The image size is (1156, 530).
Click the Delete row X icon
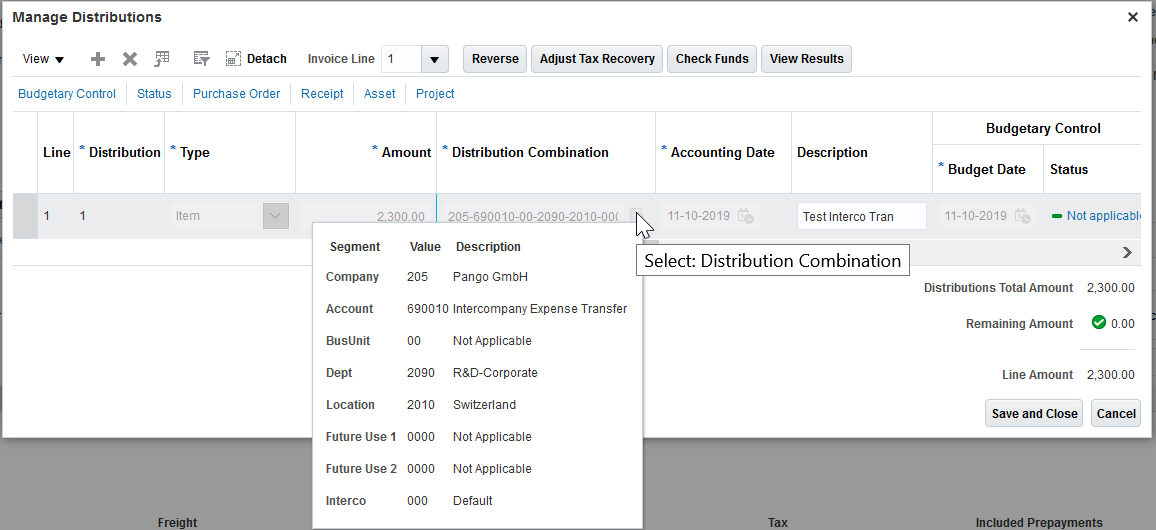click(x=130, y=59)
